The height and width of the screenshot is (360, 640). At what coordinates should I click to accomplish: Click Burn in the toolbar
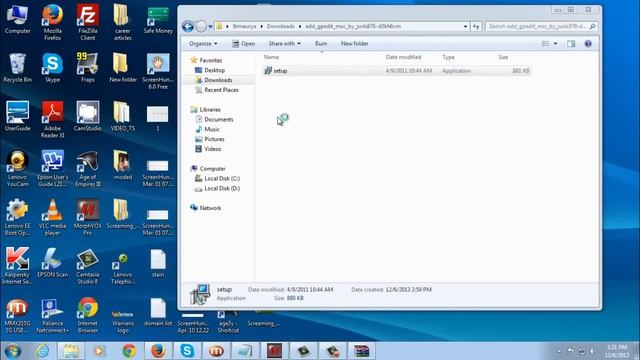(x=321, y=43)
